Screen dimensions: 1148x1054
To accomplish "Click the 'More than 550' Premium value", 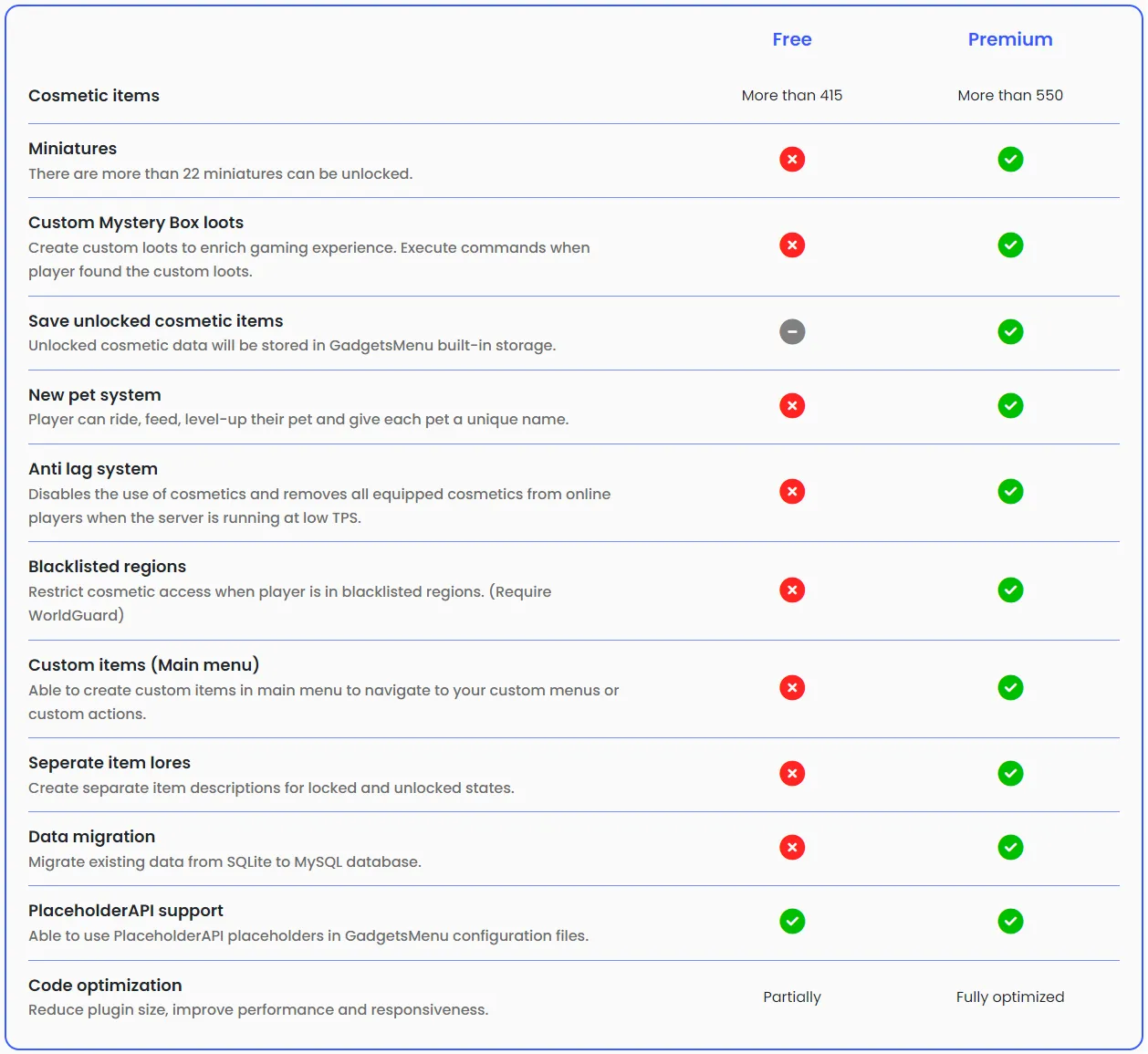I will (x=1009, y=95).
